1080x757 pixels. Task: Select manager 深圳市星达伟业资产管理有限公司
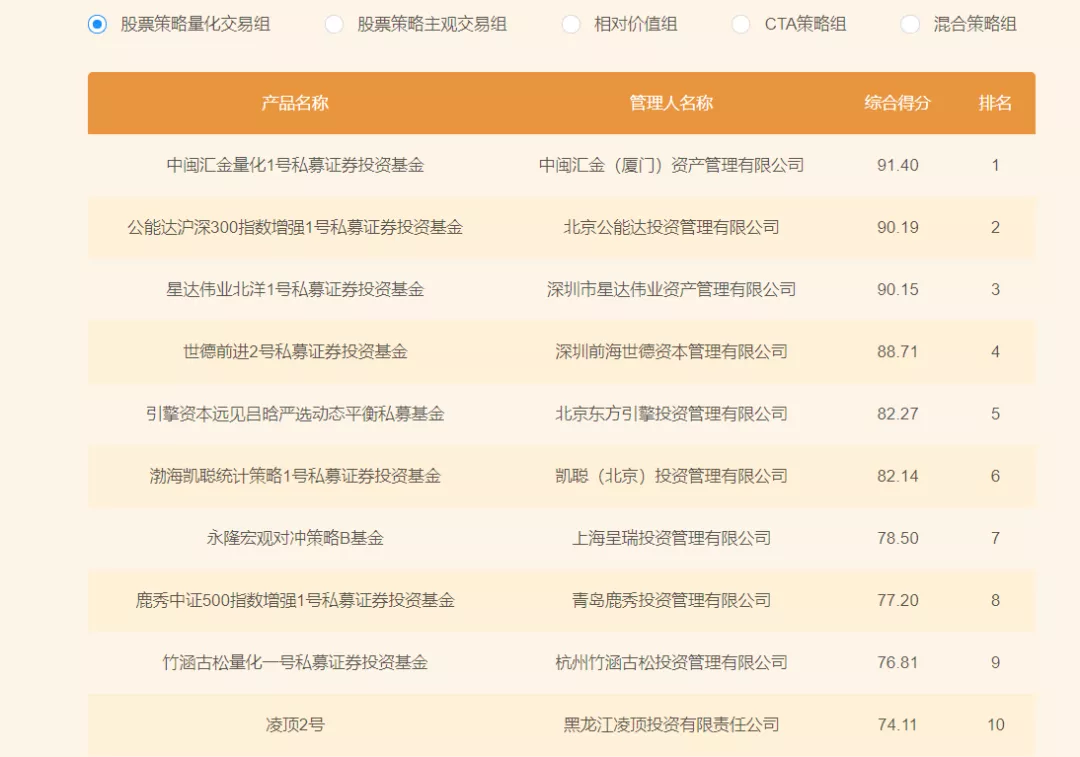point(671,289)
